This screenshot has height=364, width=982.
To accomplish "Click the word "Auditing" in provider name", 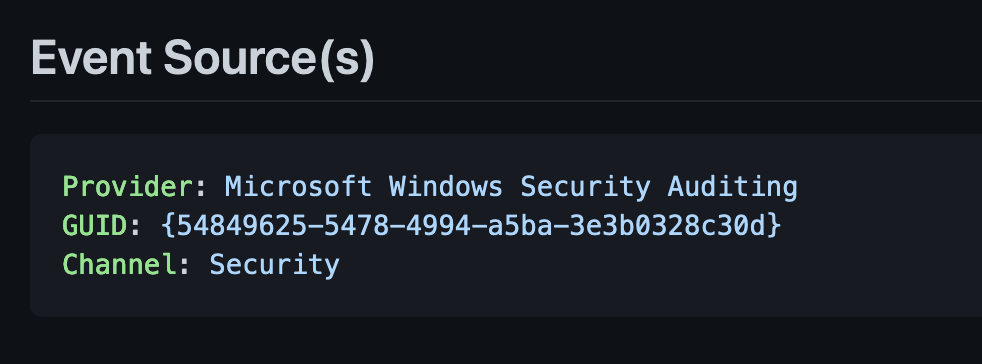I will coord(733,188).
